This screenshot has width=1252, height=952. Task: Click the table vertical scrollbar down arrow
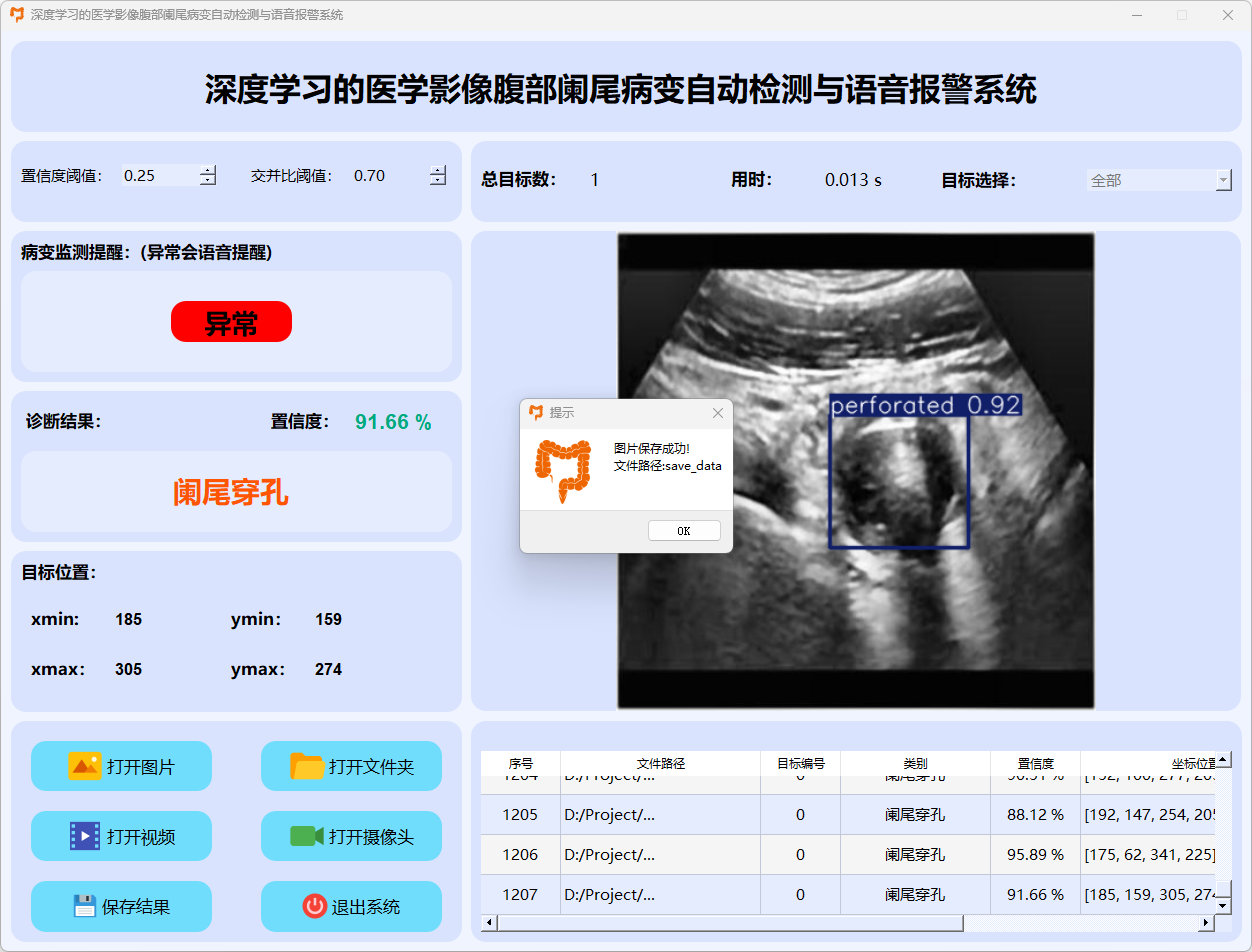click(1223, 906)
